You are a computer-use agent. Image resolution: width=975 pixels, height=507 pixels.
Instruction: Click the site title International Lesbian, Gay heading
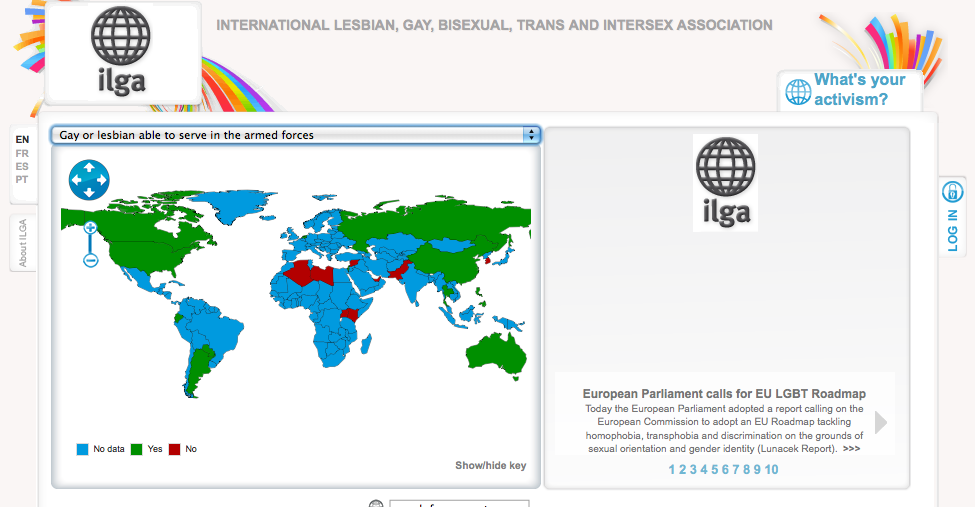point(494,26)
